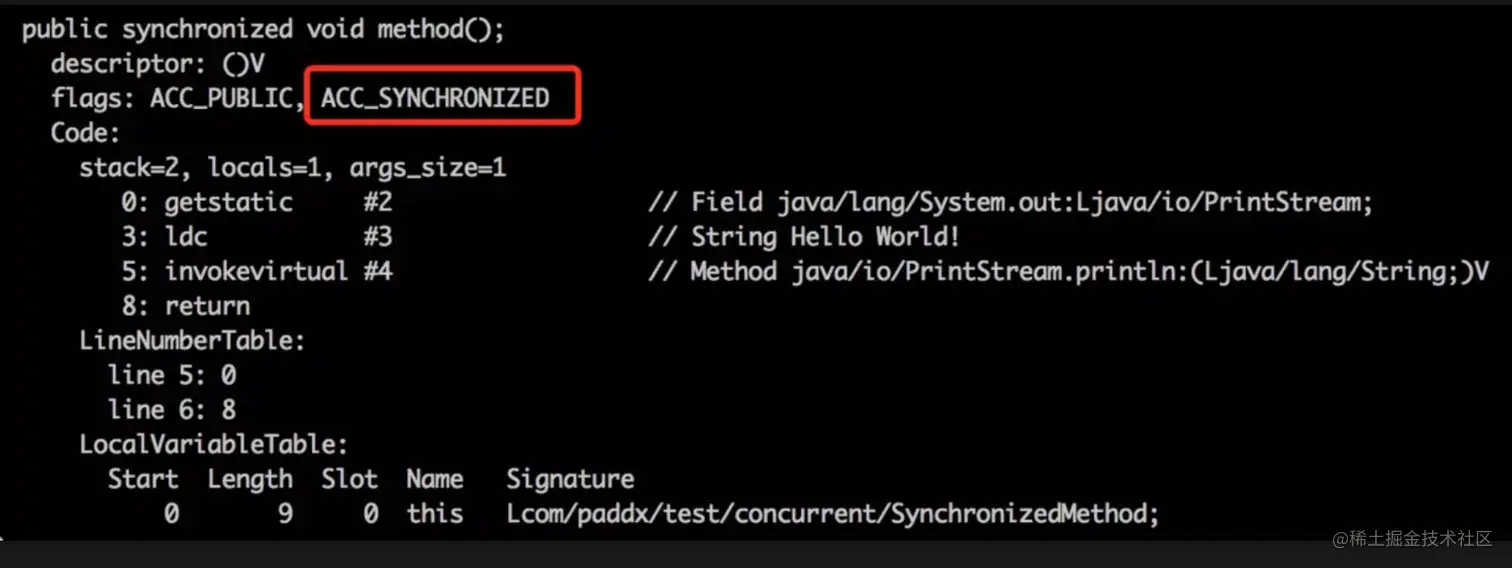This screenshot has width=1512, height=568.
Task: Click the getstatic instruction
Action: pos(229,203)
